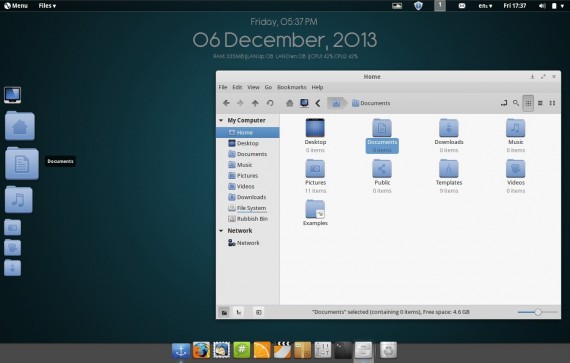This screenshot has height=363, width=570.
Task: Launch Thunderbird from the bottom dock
Action: (222, 350)
